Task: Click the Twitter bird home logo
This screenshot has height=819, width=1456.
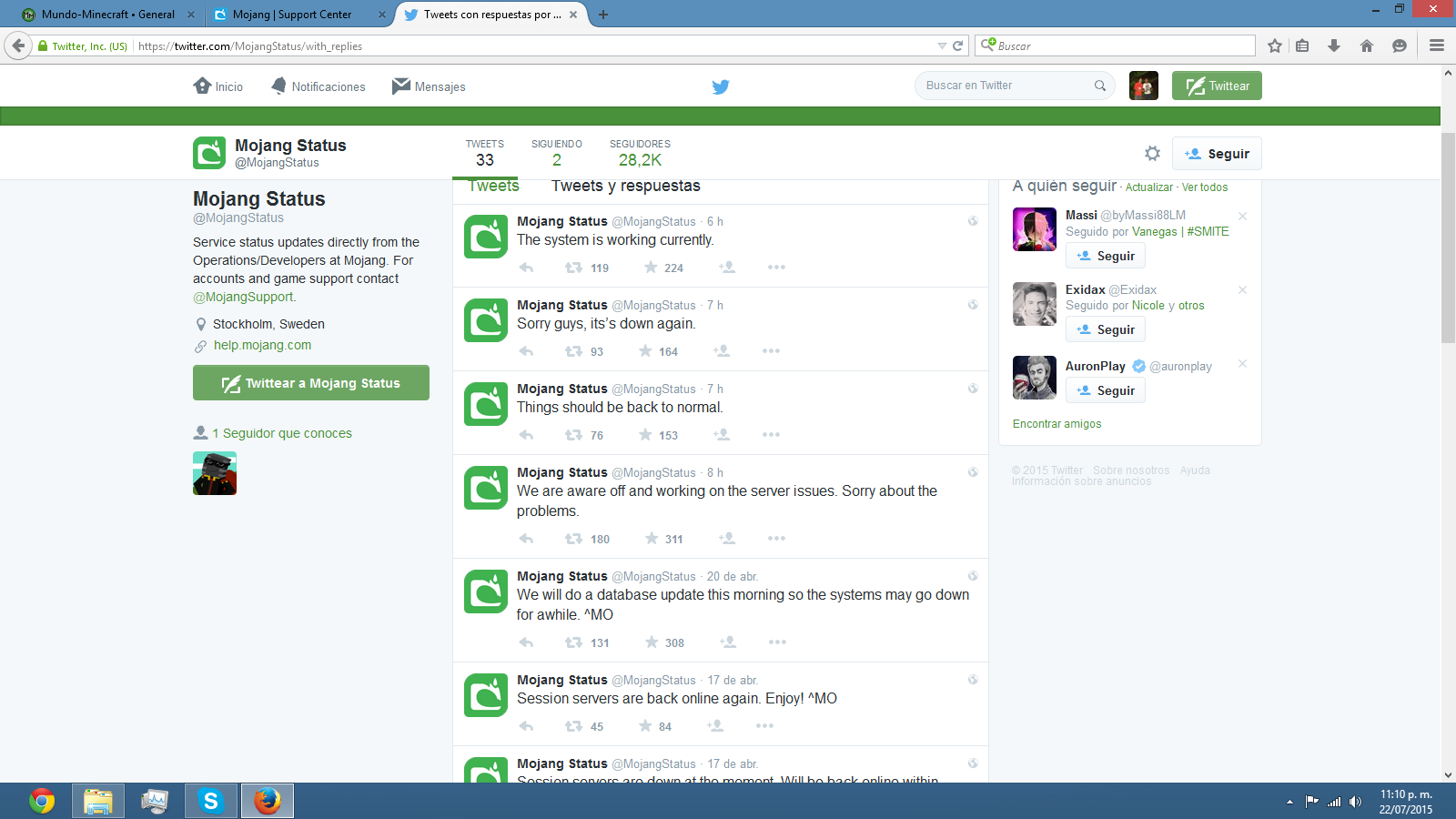Action: tap(720, 86)
